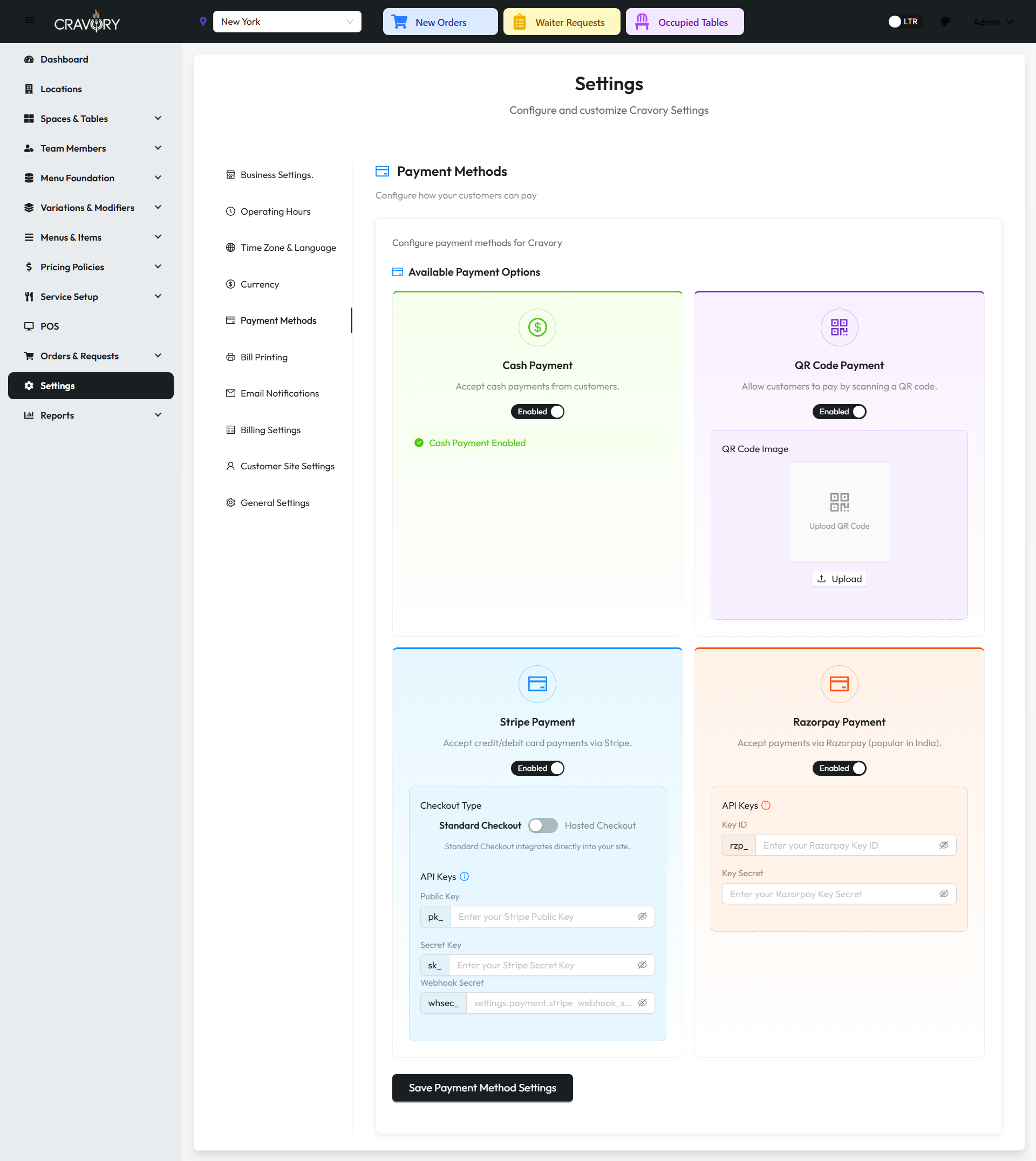Open Waiter Requests
The height and width of the screenshot is (1161, 1036).
(562, 22)
